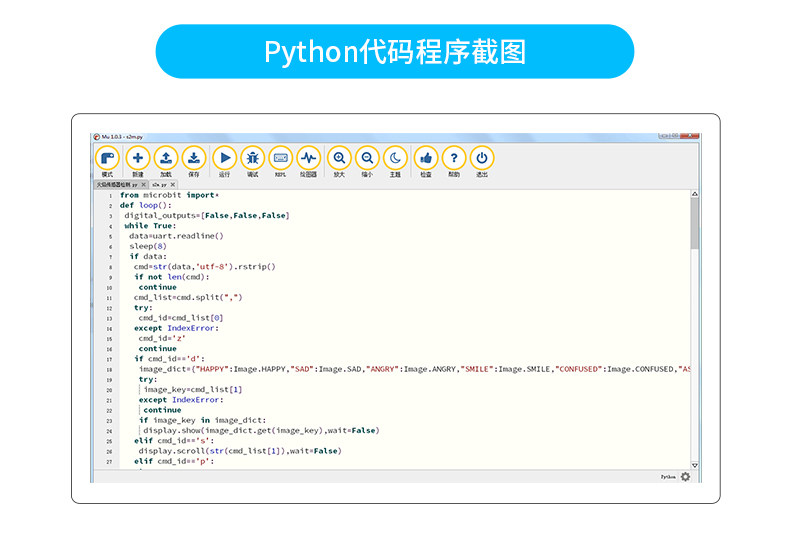The image size is (790, 542).
Task: Click the display.show(...) line
Action: (x=261, y=431)
